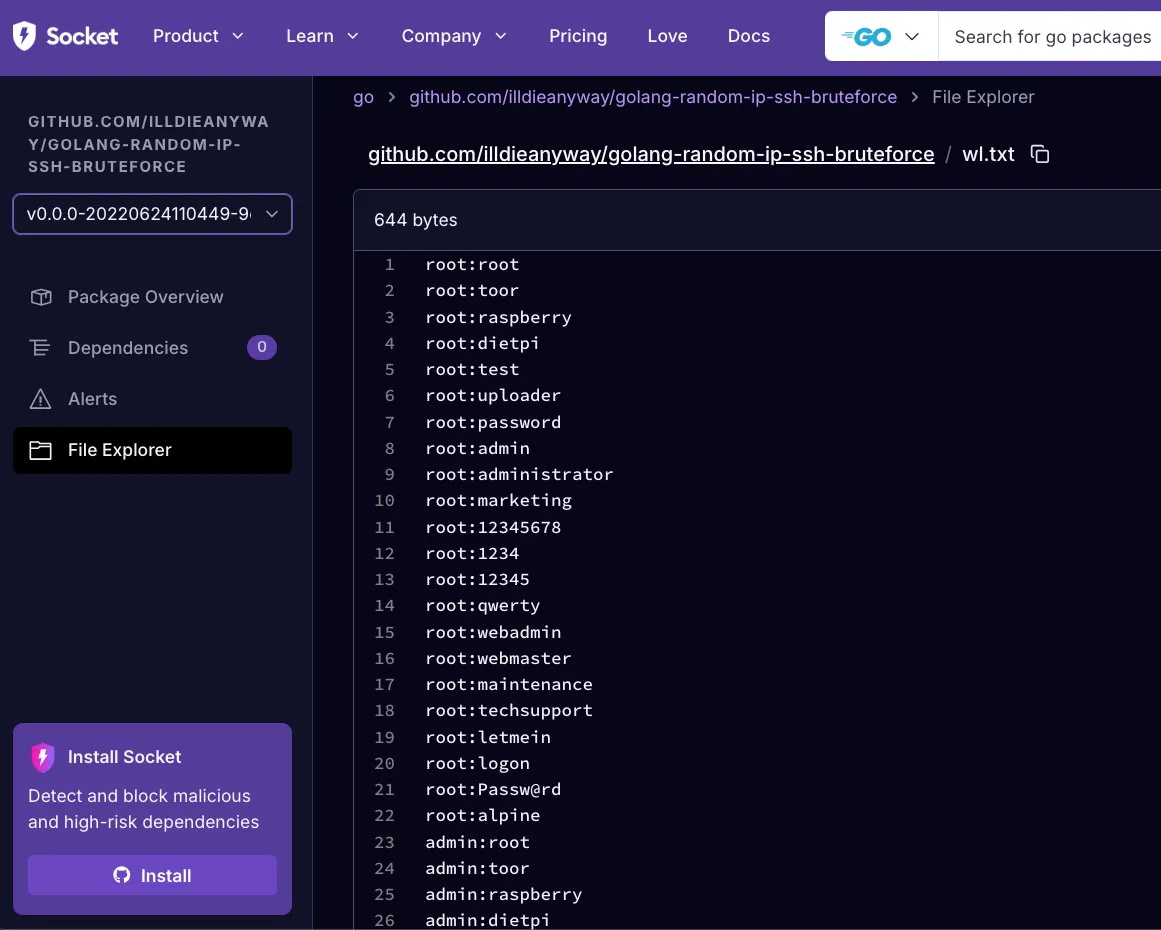Click the Dependencies count badge 0

261,347
